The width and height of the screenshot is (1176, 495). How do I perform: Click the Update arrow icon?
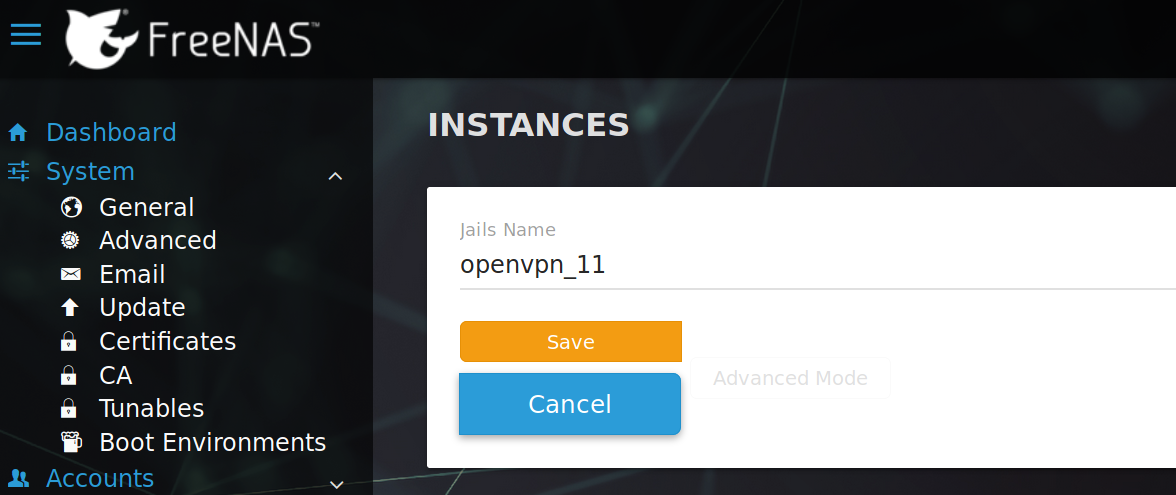tap(70, 308)
